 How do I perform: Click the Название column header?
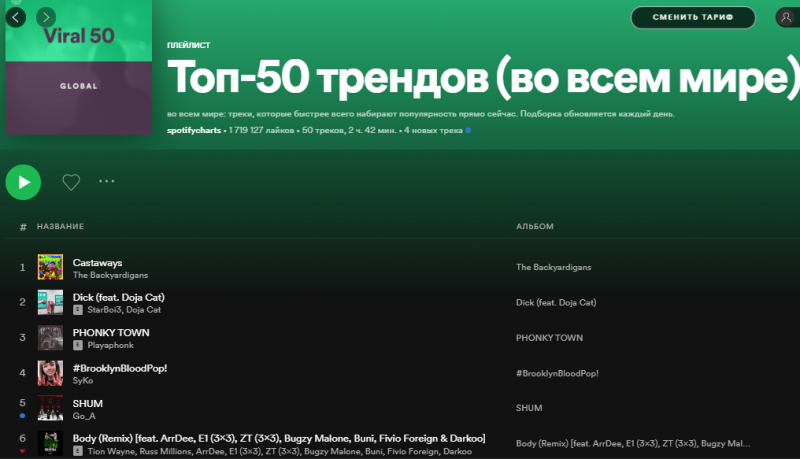[61, 227]
